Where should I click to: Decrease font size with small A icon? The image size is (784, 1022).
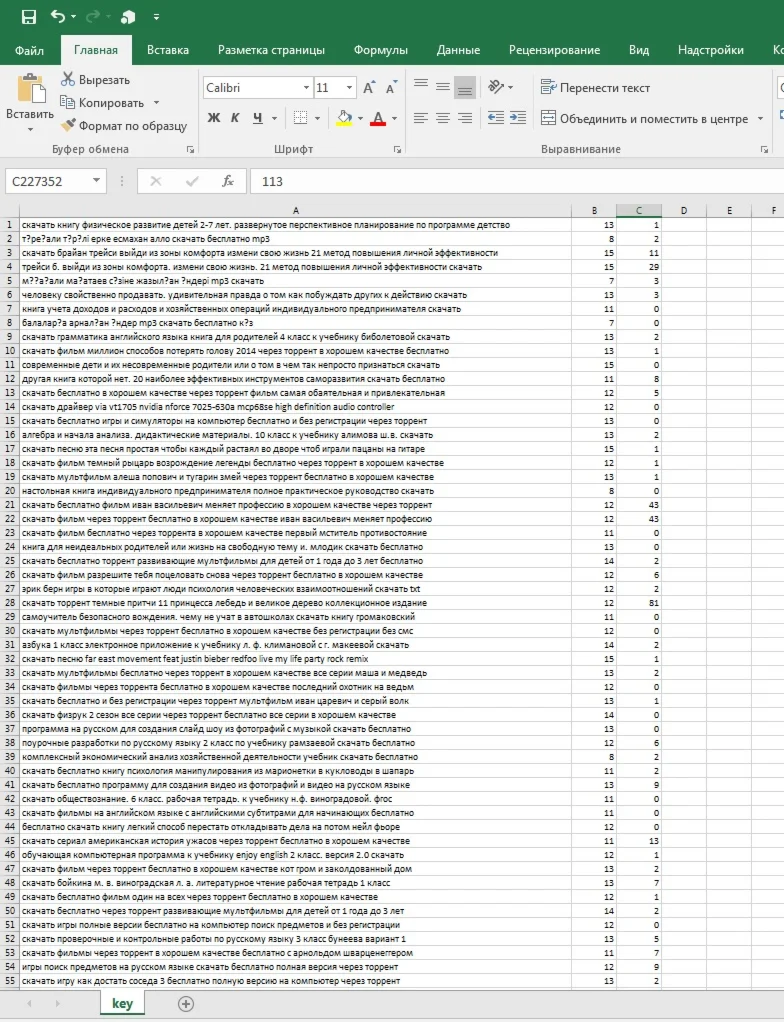pyautogui.click(x=391, y=88)
